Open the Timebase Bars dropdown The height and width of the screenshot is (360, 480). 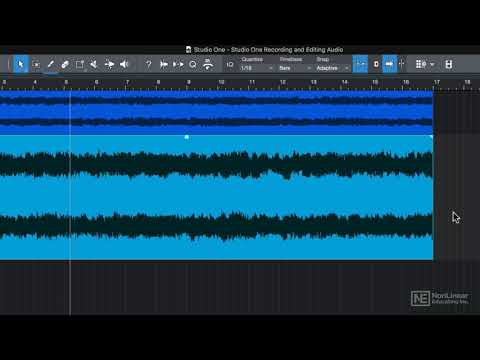[295, 68]
